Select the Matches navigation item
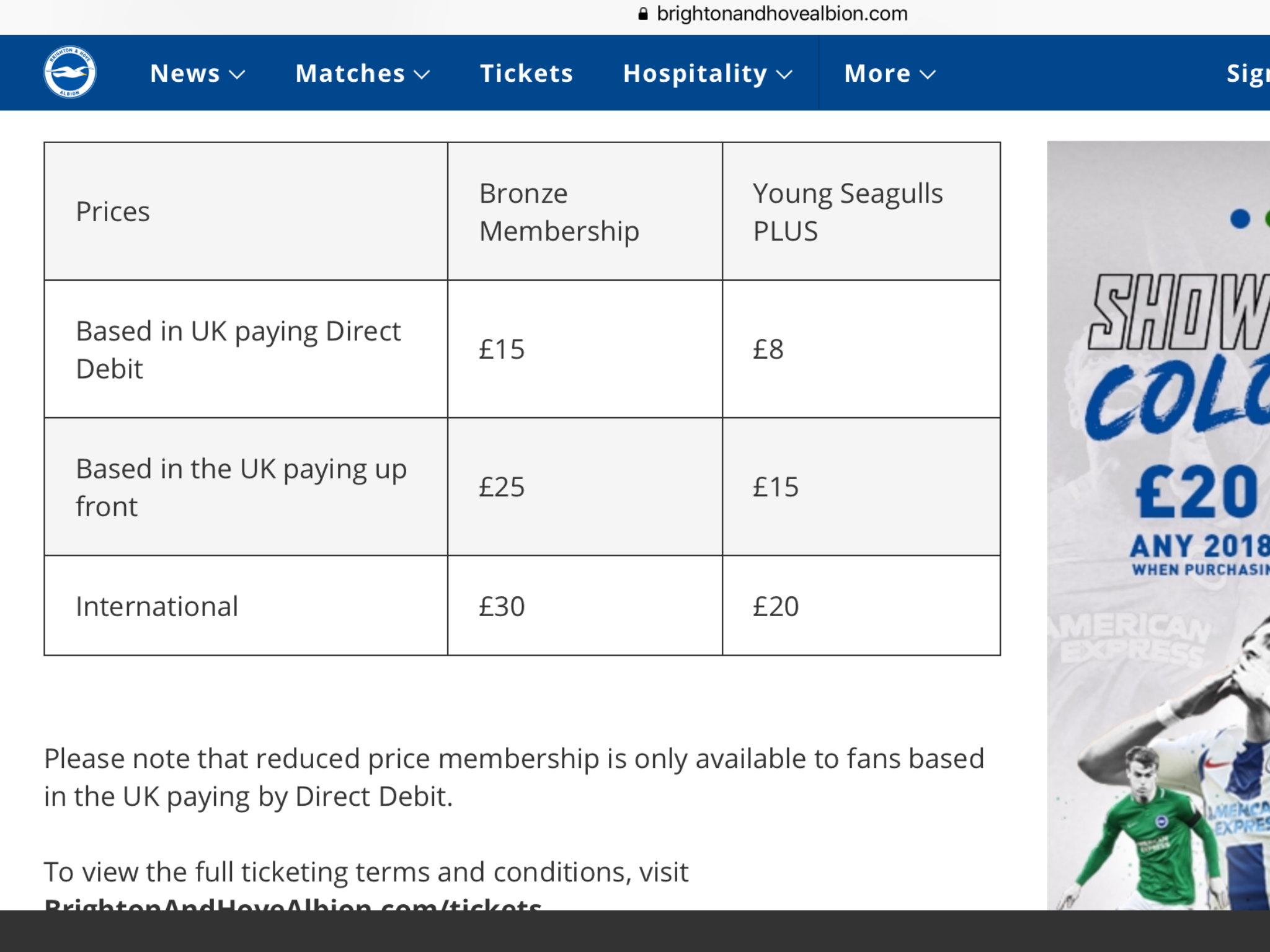 click(x=350, y=73)
